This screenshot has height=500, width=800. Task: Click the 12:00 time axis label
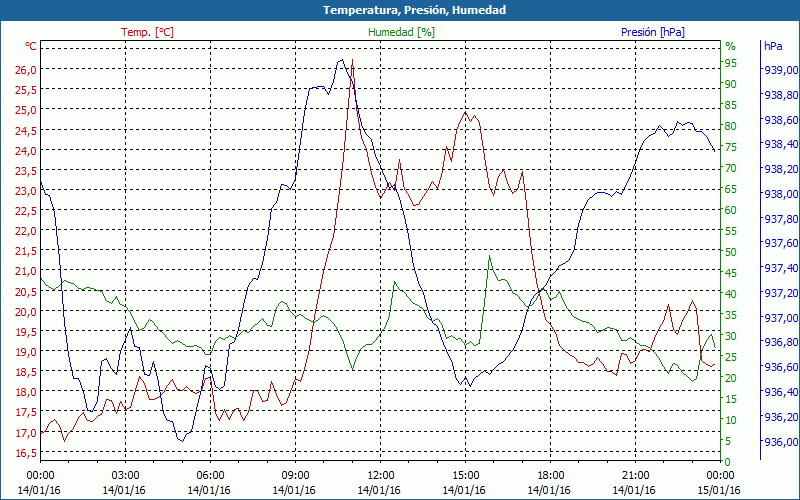(381, 475)
